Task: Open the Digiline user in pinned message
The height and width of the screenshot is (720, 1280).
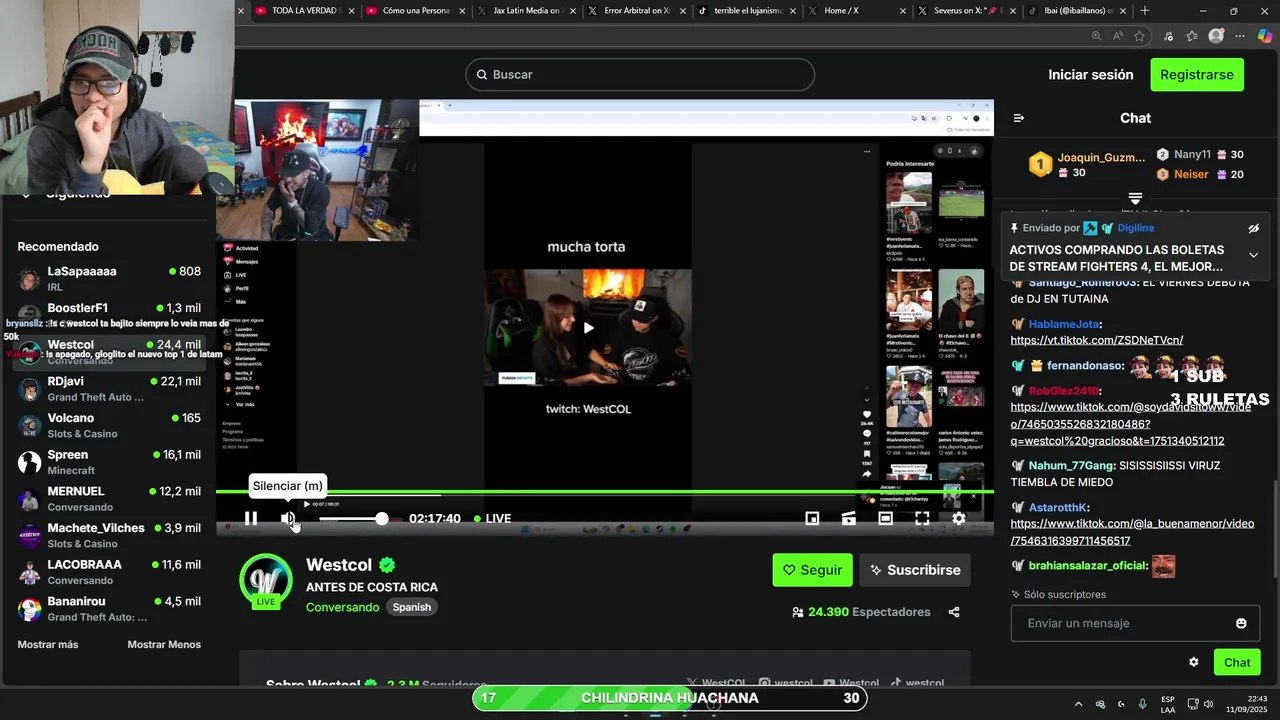Action: 1135,228
